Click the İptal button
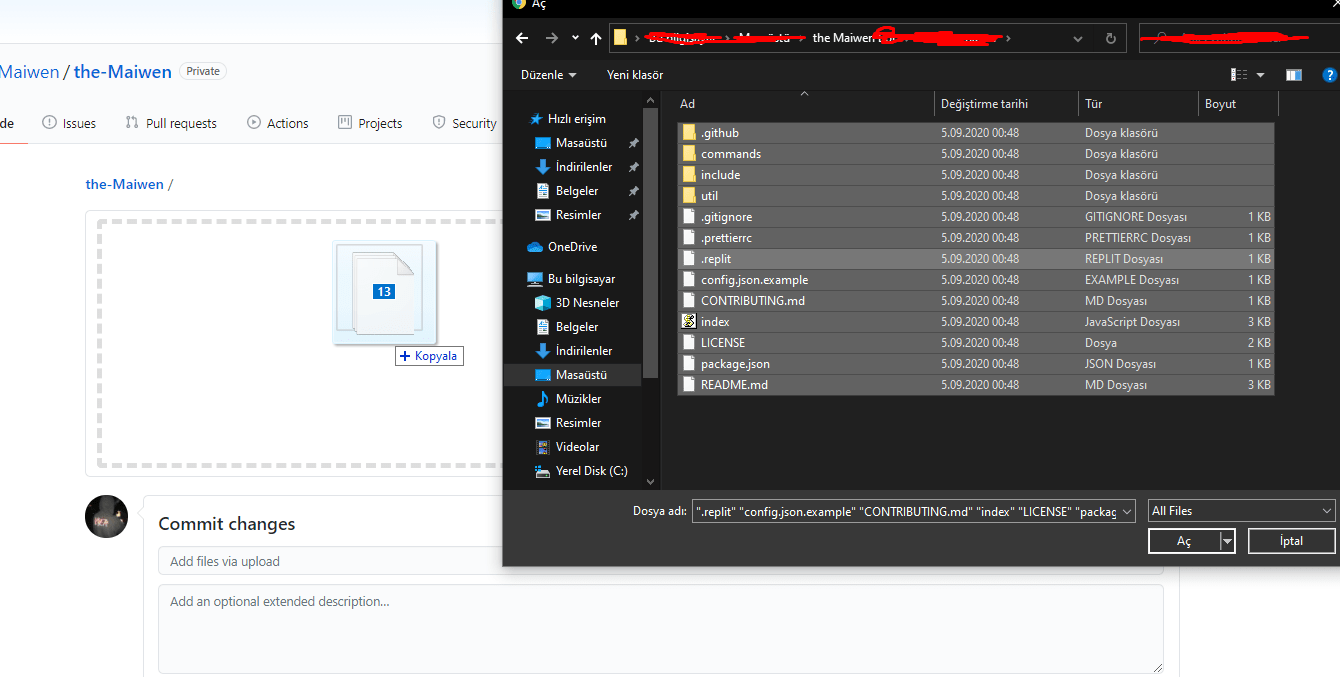 (x=1291, y=541)
